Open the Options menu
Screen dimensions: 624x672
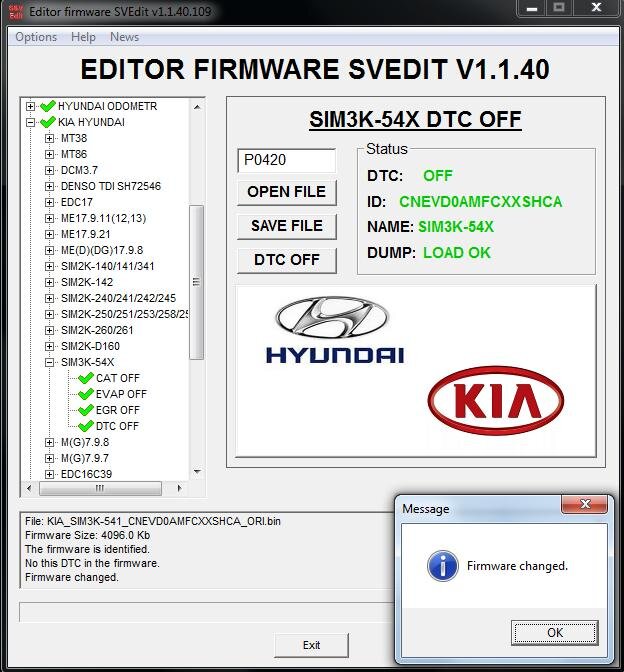pyautogui.click(x=36, y=37)
